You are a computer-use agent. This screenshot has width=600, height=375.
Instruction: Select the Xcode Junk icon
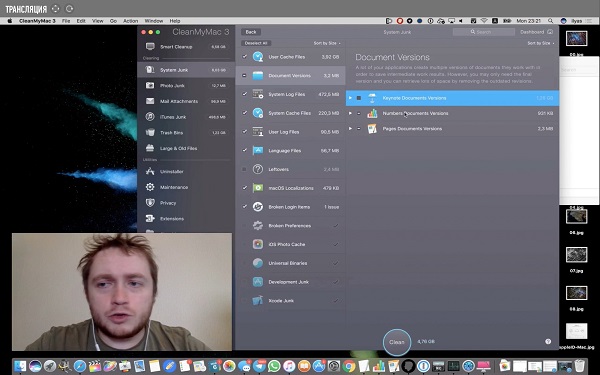(258, 300)
